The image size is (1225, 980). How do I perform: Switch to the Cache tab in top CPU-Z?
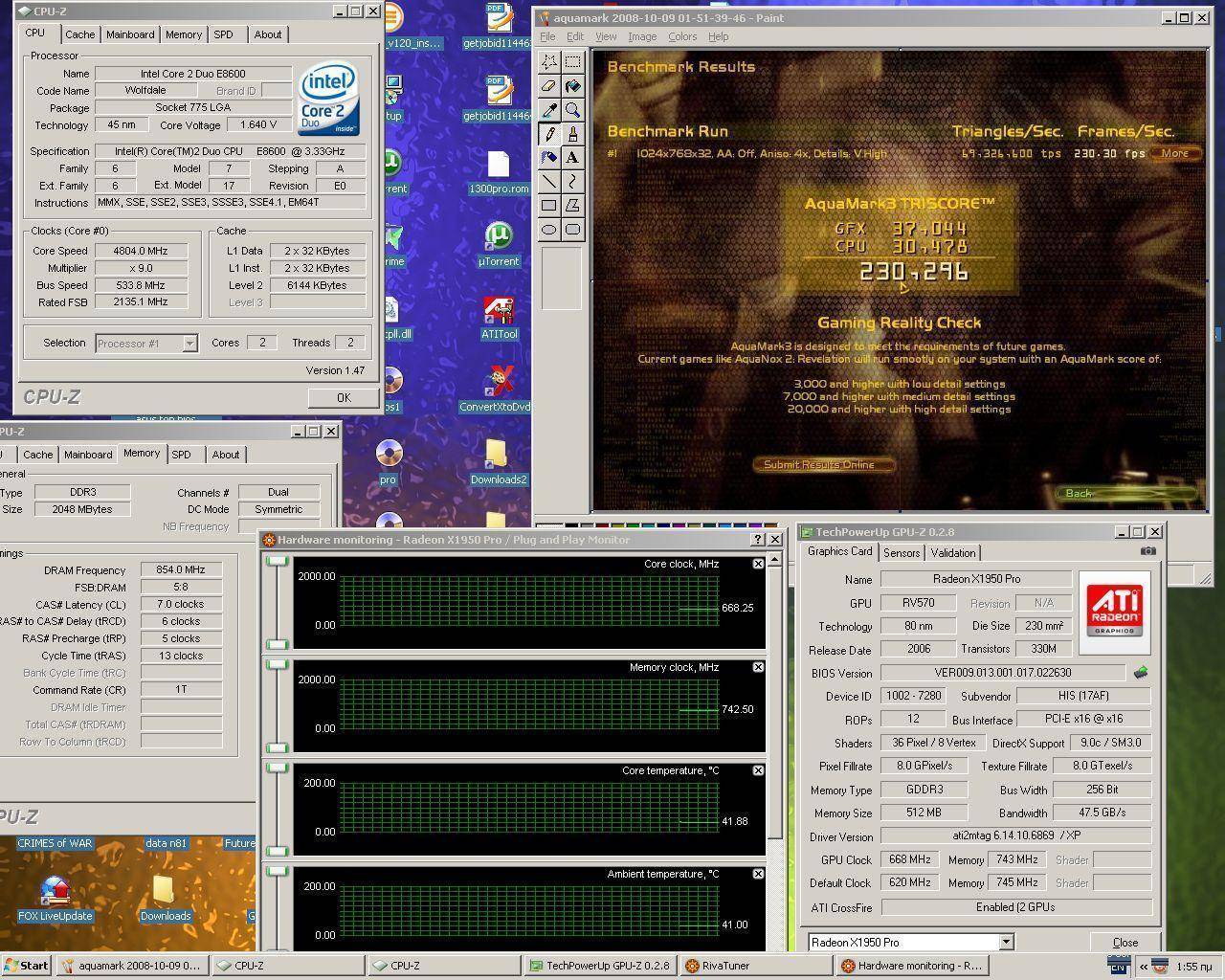pyautogui.click(x=79, y=34)
